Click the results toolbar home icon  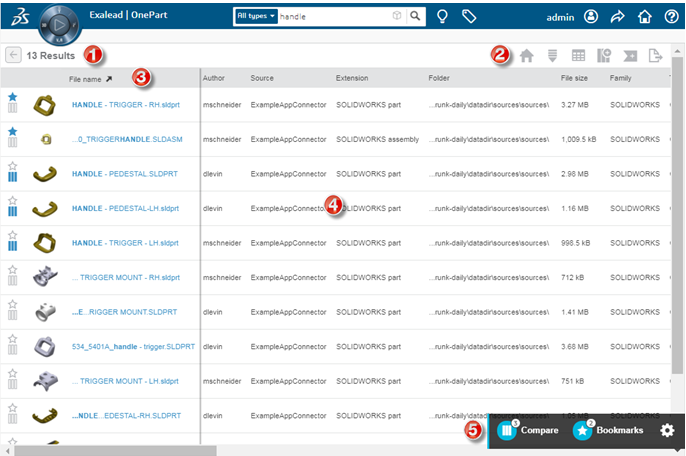tap(526, 56)
